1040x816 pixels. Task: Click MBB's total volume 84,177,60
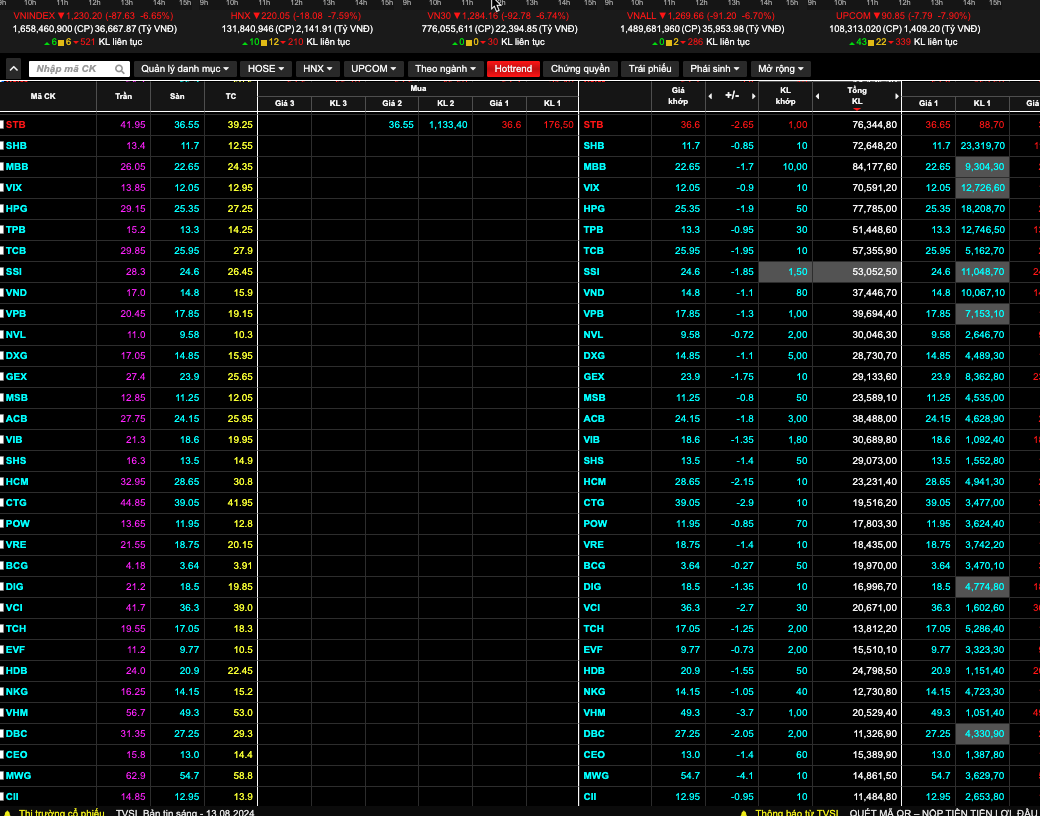coord(874,167)
